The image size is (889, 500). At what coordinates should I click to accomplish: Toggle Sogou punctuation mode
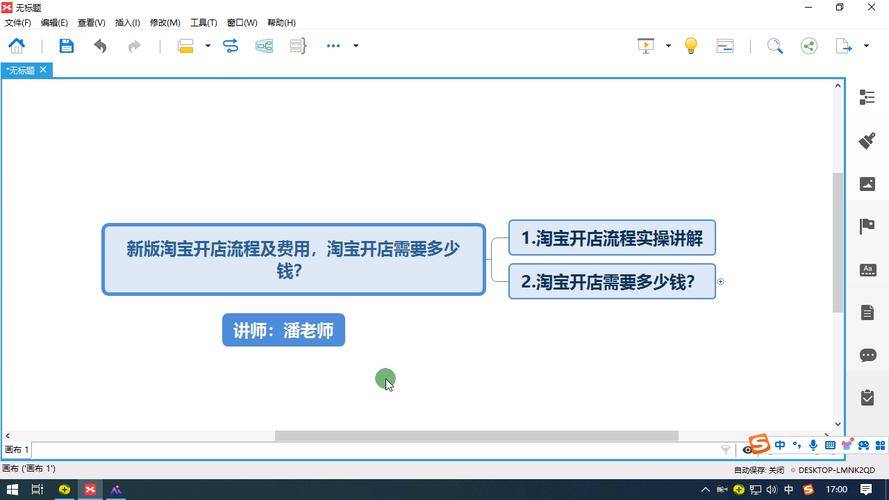click(x=797, y=446)
